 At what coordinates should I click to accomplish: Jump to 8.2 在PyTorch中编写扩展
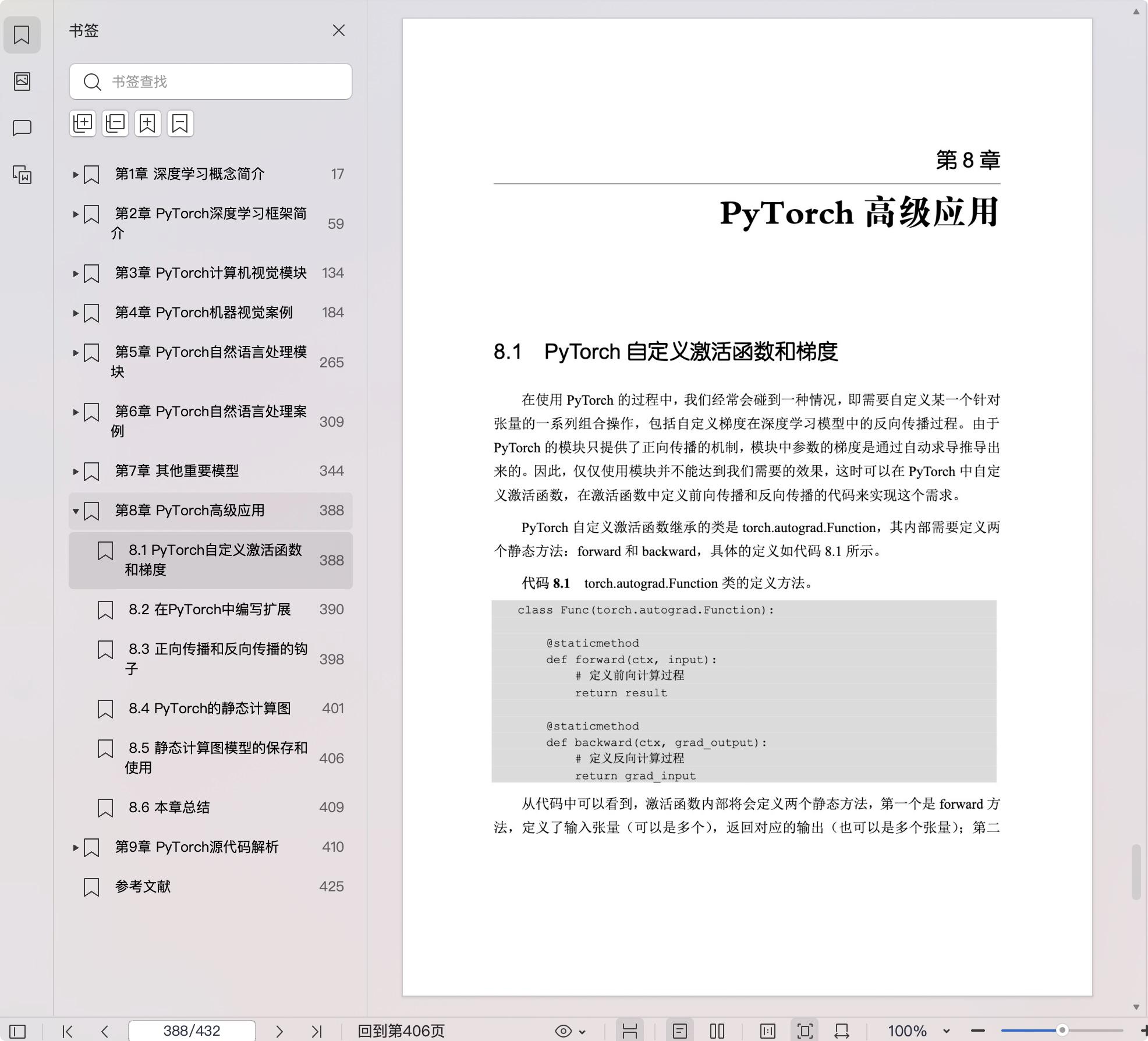click(210, 610)
